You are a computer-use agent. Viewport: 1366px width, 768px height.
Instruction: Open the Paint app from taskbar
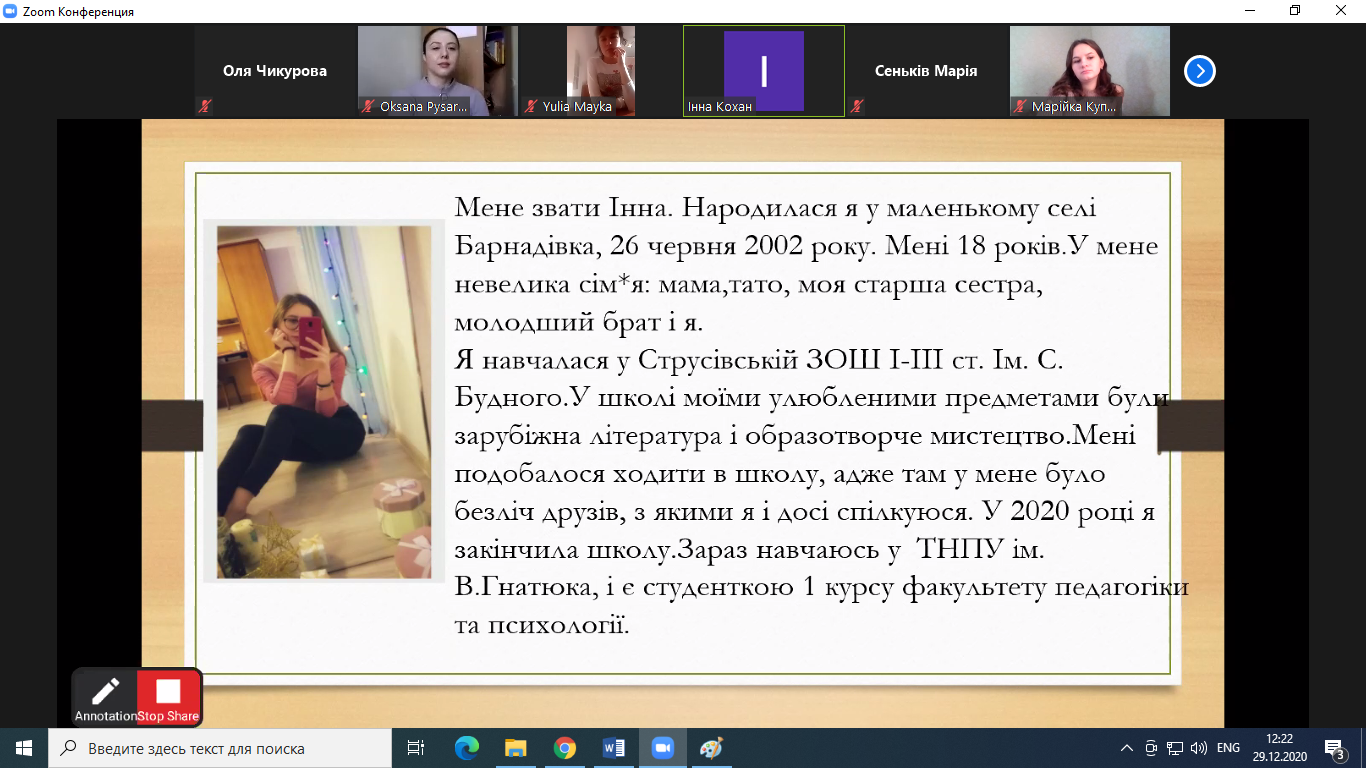pos(711,748)
